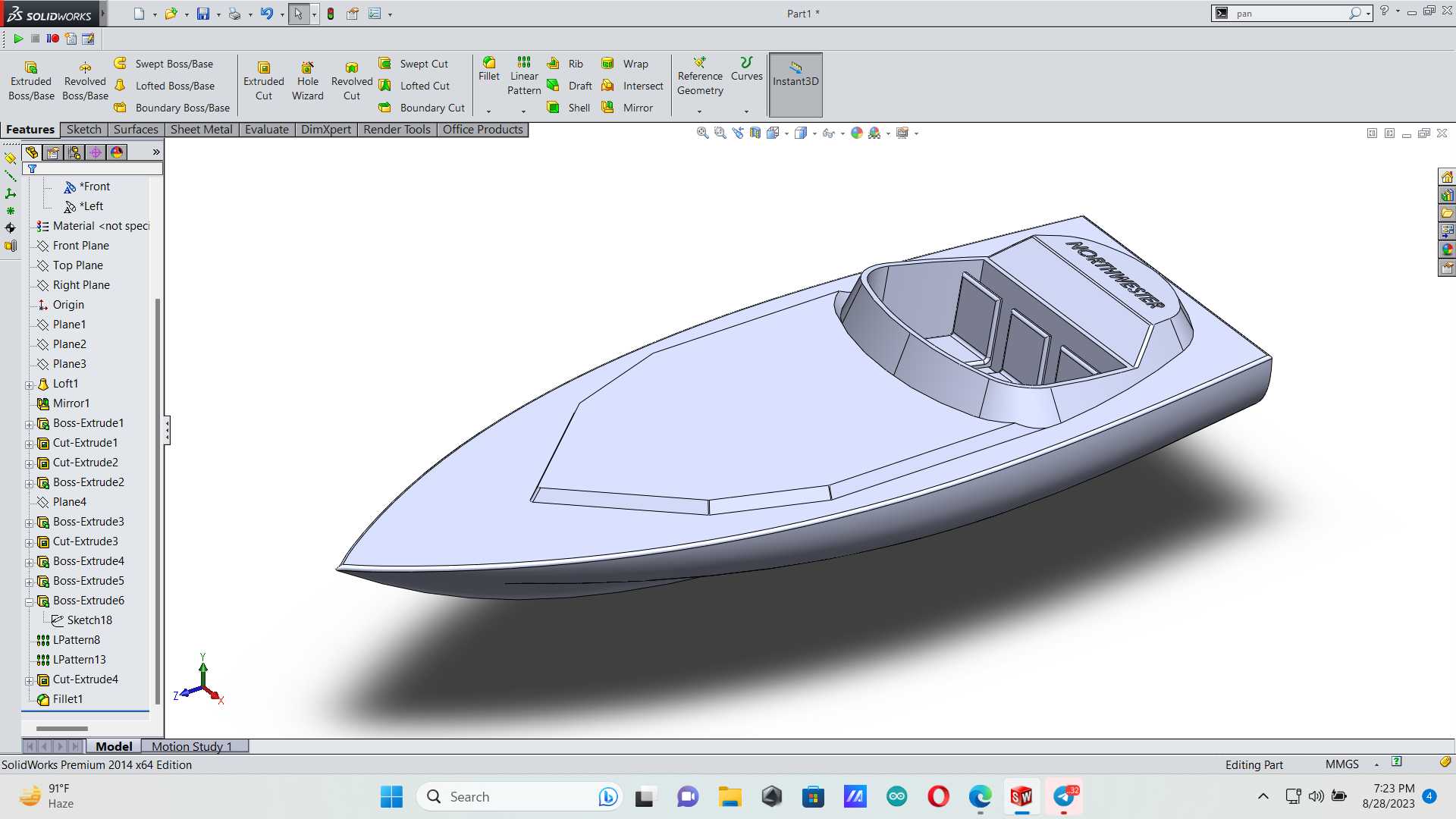The width and height of the screenshot is (1456, 819).
Task: Expand the Loft1 feature node
Action: (x=30, y=384)
